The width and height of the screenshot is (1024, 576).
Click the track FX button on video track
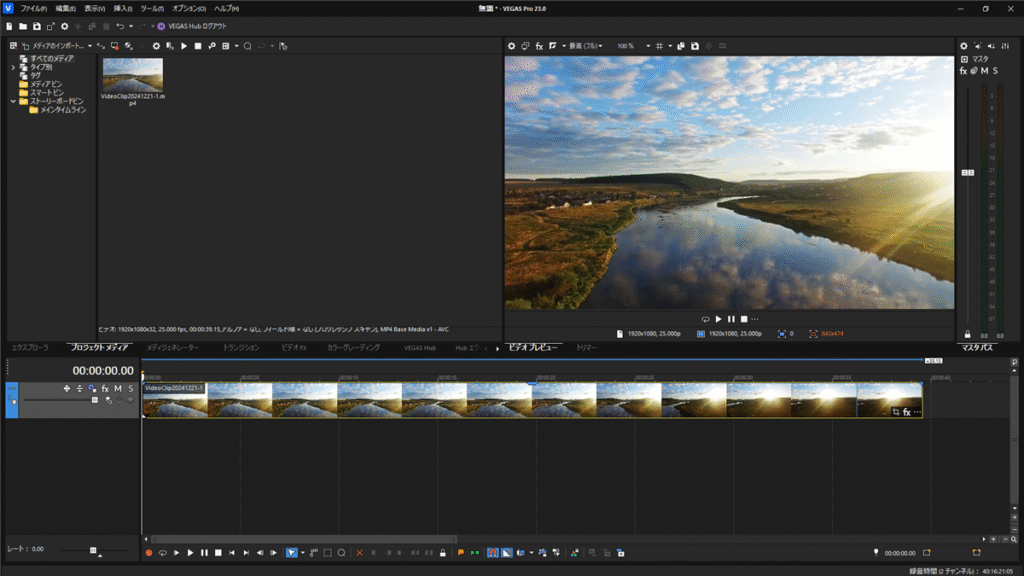(x=105, y=388)
